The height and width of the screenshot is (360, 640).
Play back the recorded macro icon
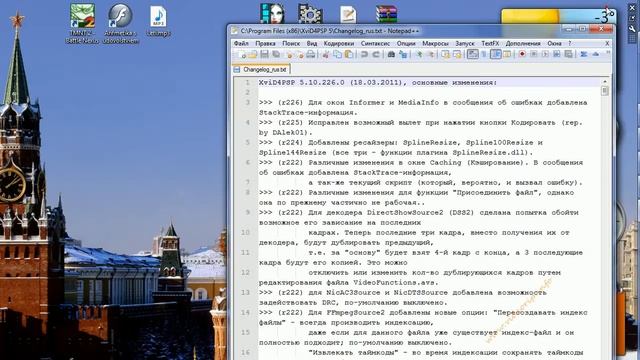point(545,54)
